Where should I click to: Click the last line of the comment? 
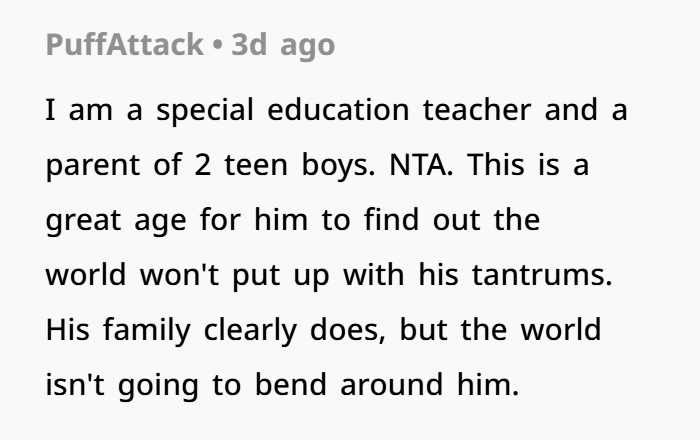[x=283, y=385]
